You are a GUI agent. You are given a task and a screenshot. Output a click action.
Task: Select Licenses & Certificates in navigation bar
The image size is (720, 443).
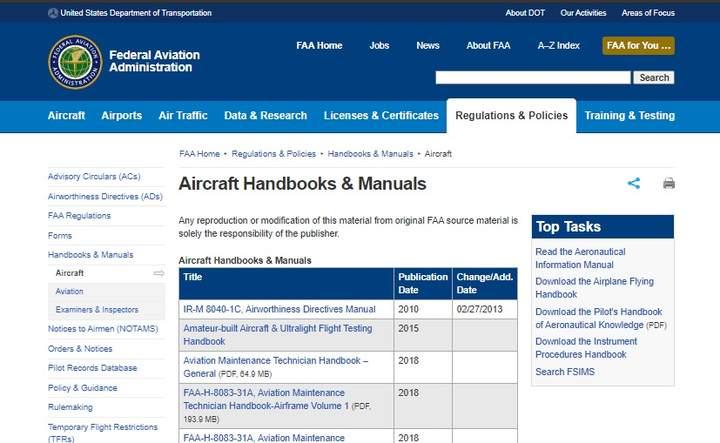[381, 116]
